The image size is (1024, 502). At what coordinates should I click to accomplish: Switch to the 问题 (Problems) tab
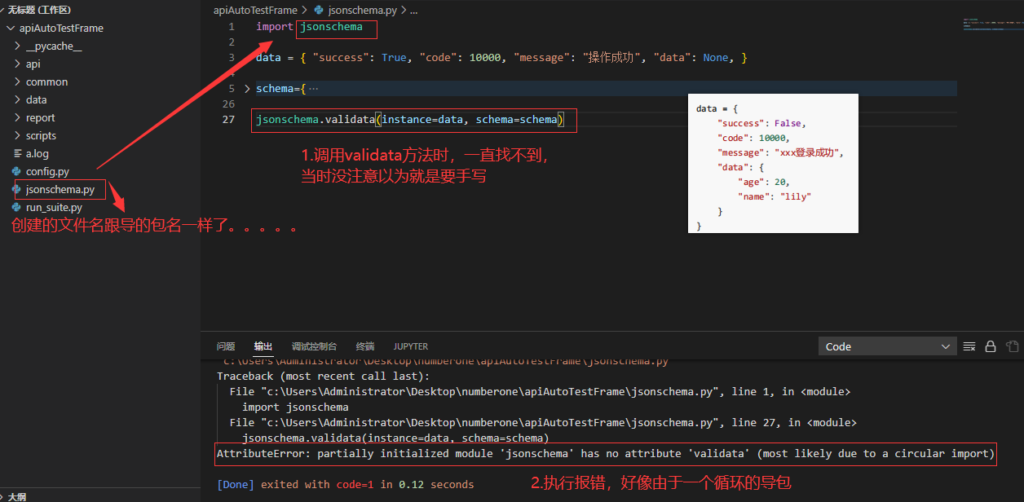coord(226,346)
